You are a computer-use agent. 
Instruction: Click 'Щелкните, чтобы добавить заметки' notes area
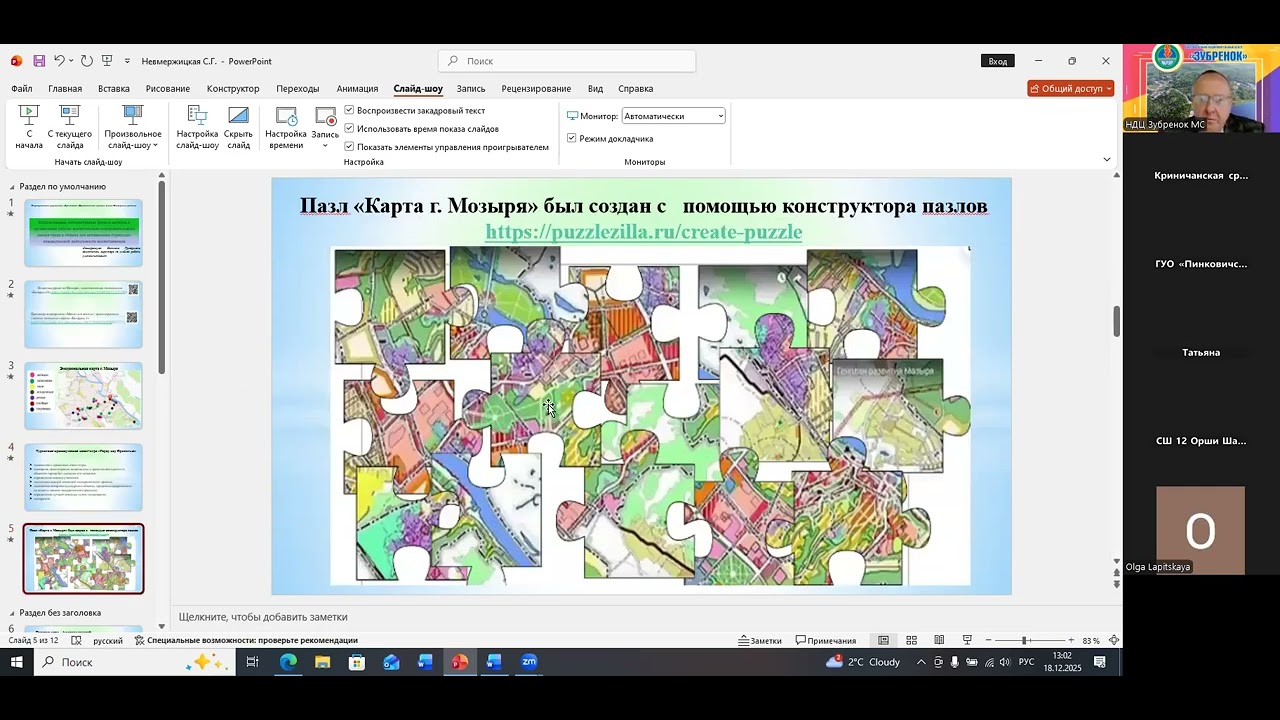pyautogui.click(x=263, y=617)
